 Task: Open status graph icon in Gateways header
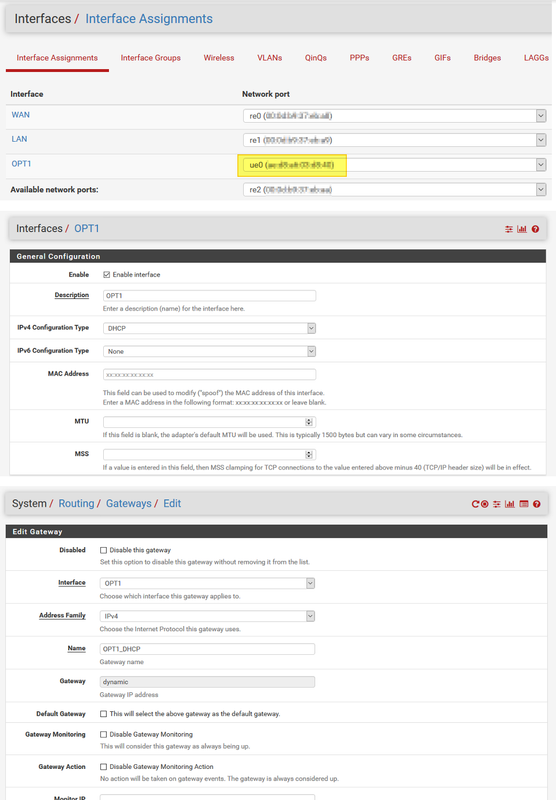tap(510, 504)
